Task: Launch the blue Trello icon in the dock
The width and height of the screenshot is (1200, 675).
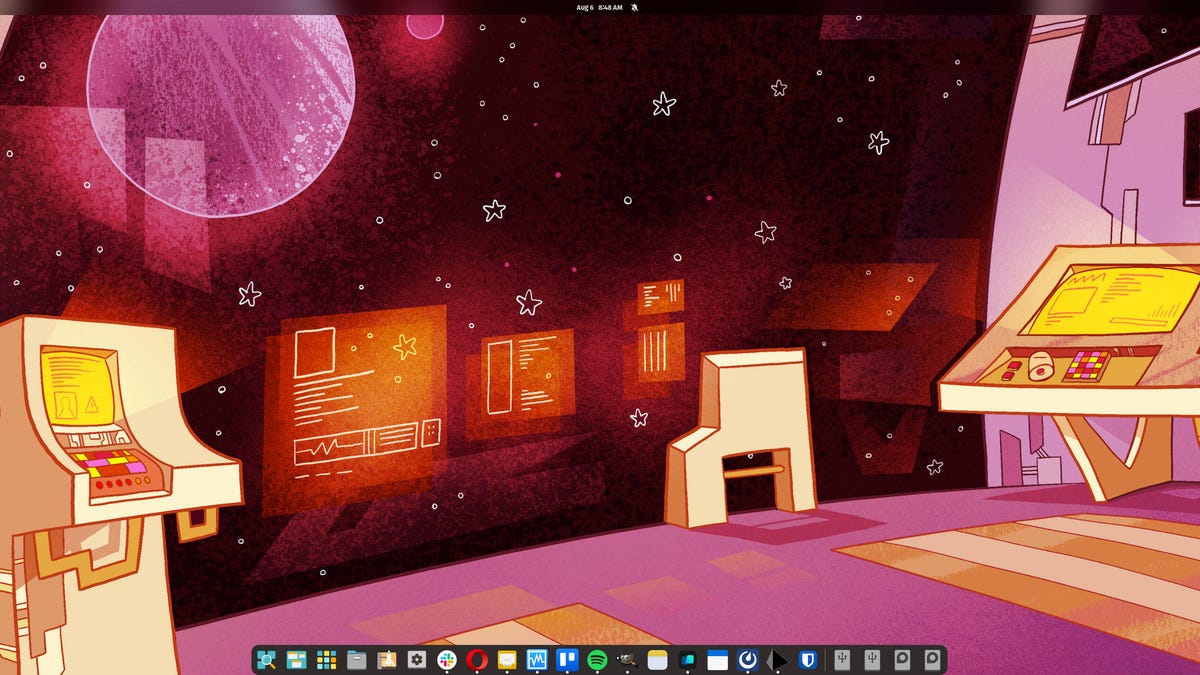Action: pyautogui.click(x=567, y=660)
